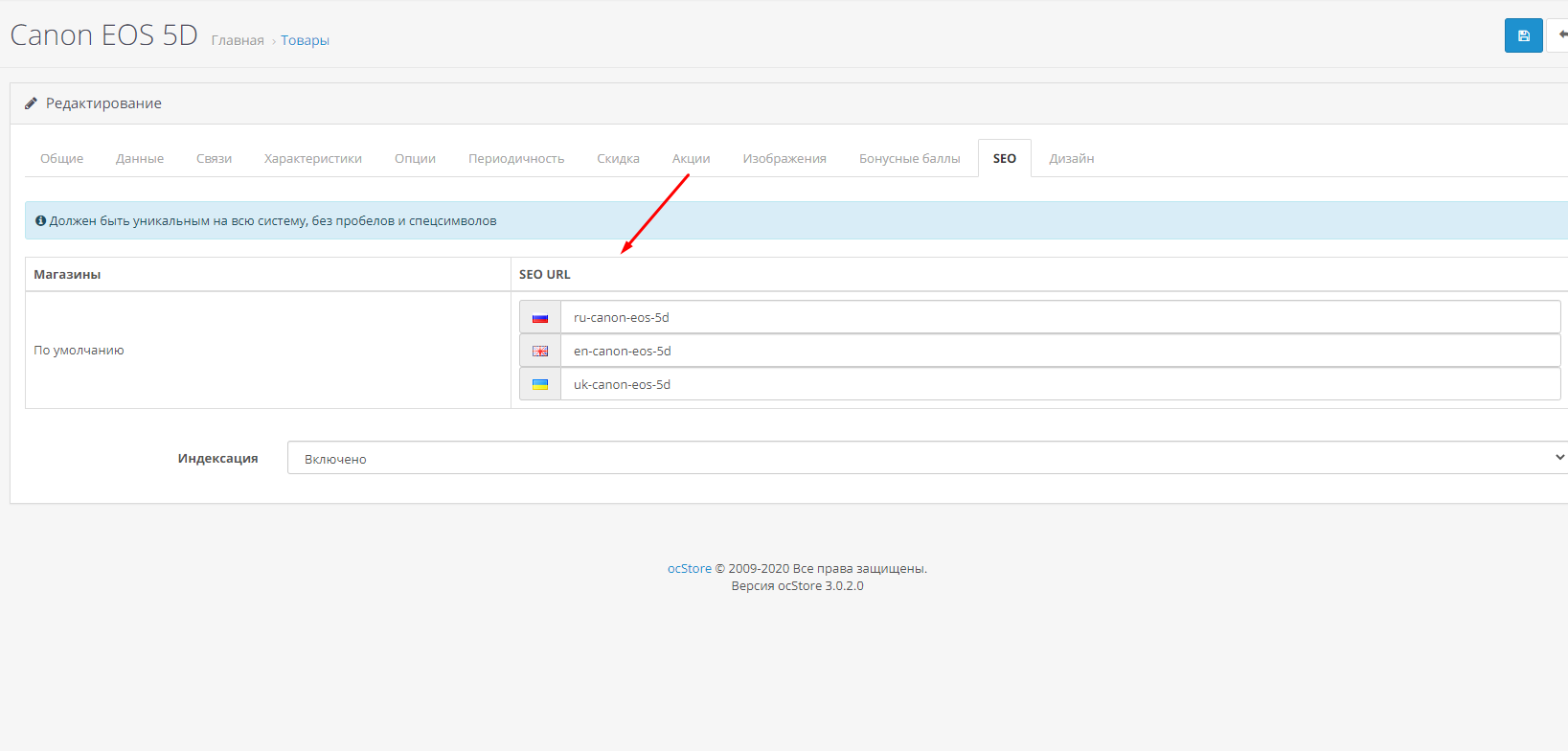
Task: Select the Характеристики tab
Action: [313, 158]
